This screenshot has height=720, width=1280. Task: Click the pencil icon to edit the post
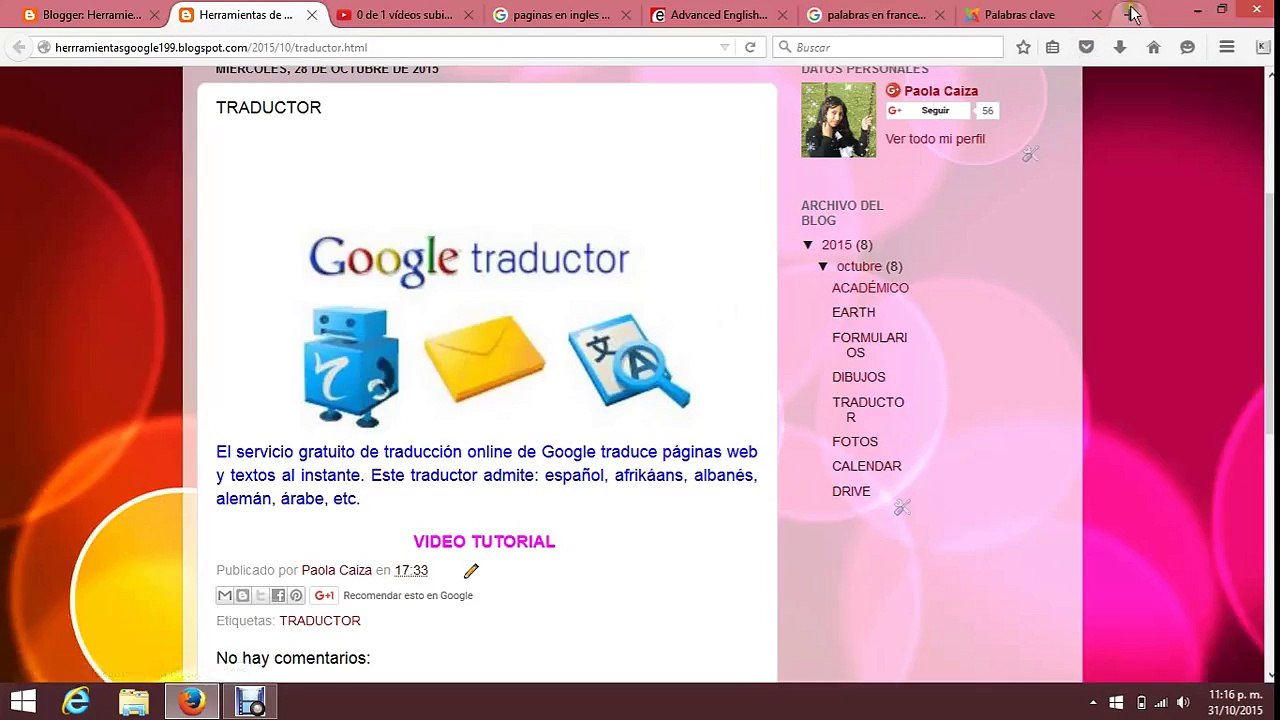tap(471, 571)
